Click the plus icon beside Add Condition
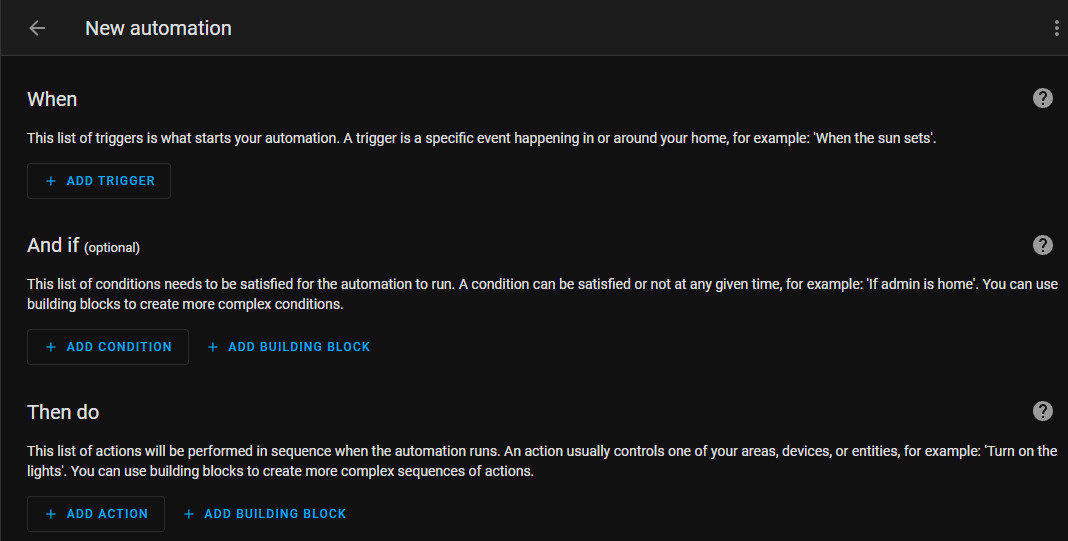 51,347
